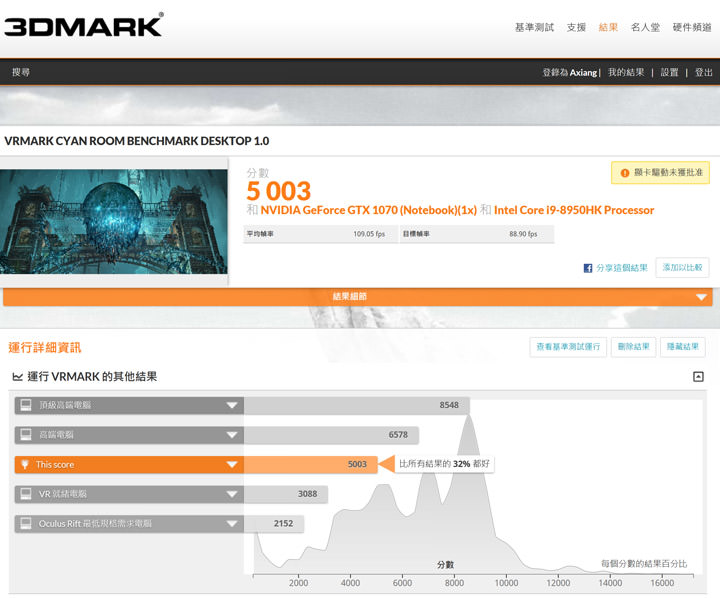Click the computer icon on Oculus Rift row
This screenshot has width=720, height=598.
tap(25, 523)
